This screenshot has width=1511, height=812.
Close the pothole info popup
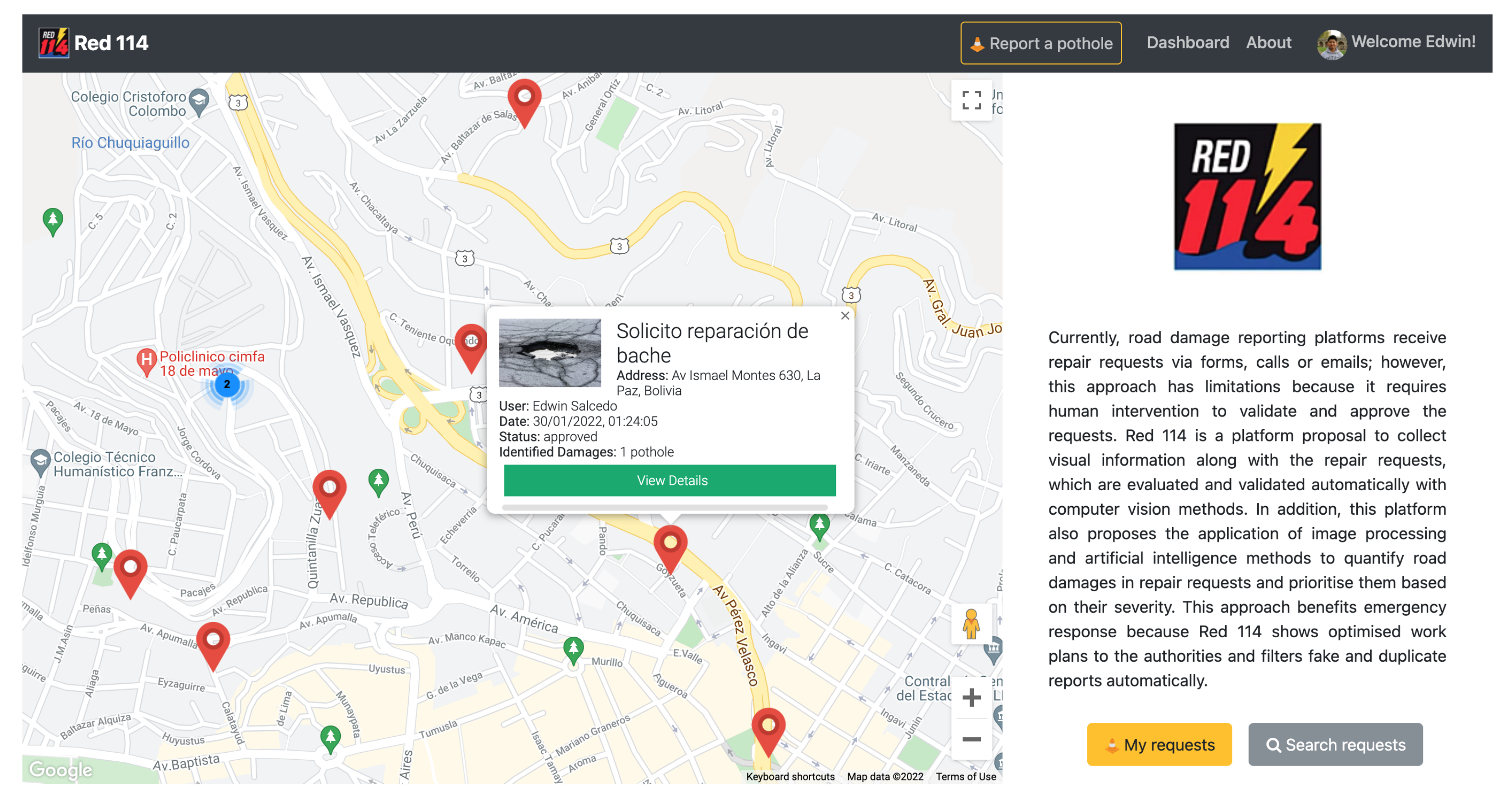tap(845, 316)
